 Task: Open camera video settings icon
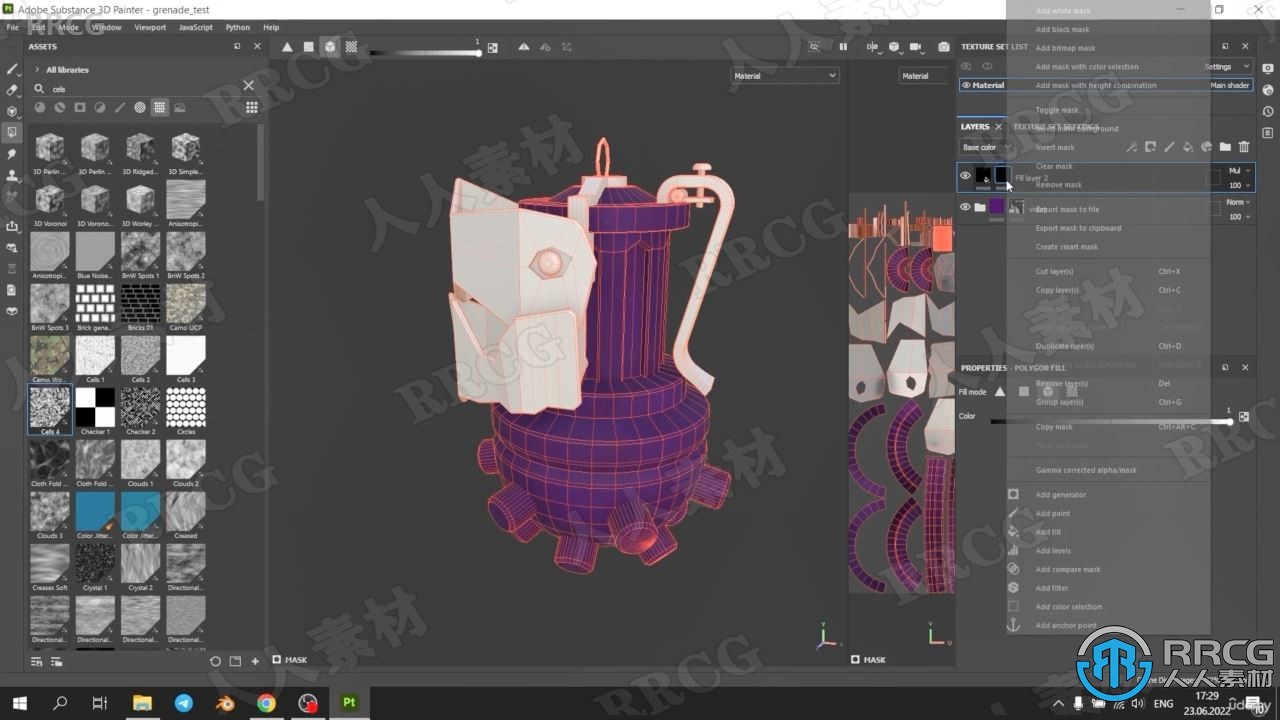[x=917, y=47]
